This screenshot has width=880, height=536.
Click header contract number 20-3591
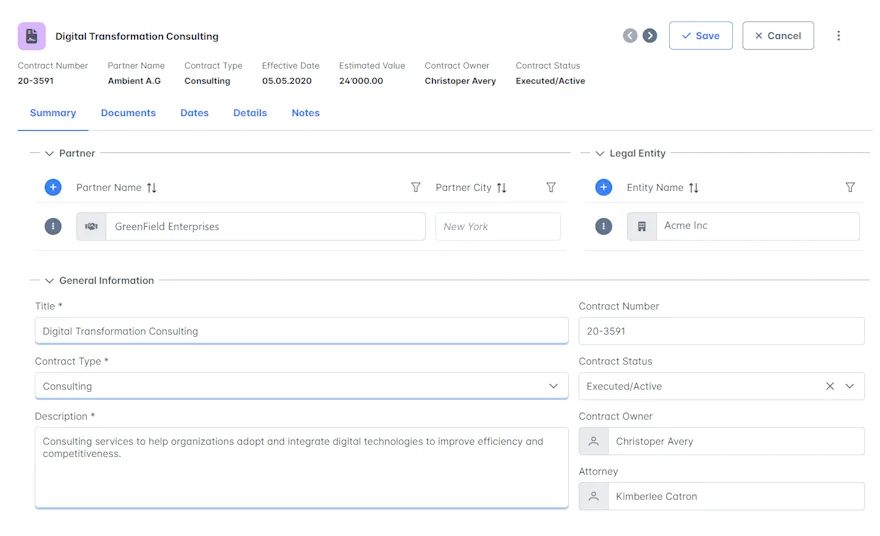[35, 81]
